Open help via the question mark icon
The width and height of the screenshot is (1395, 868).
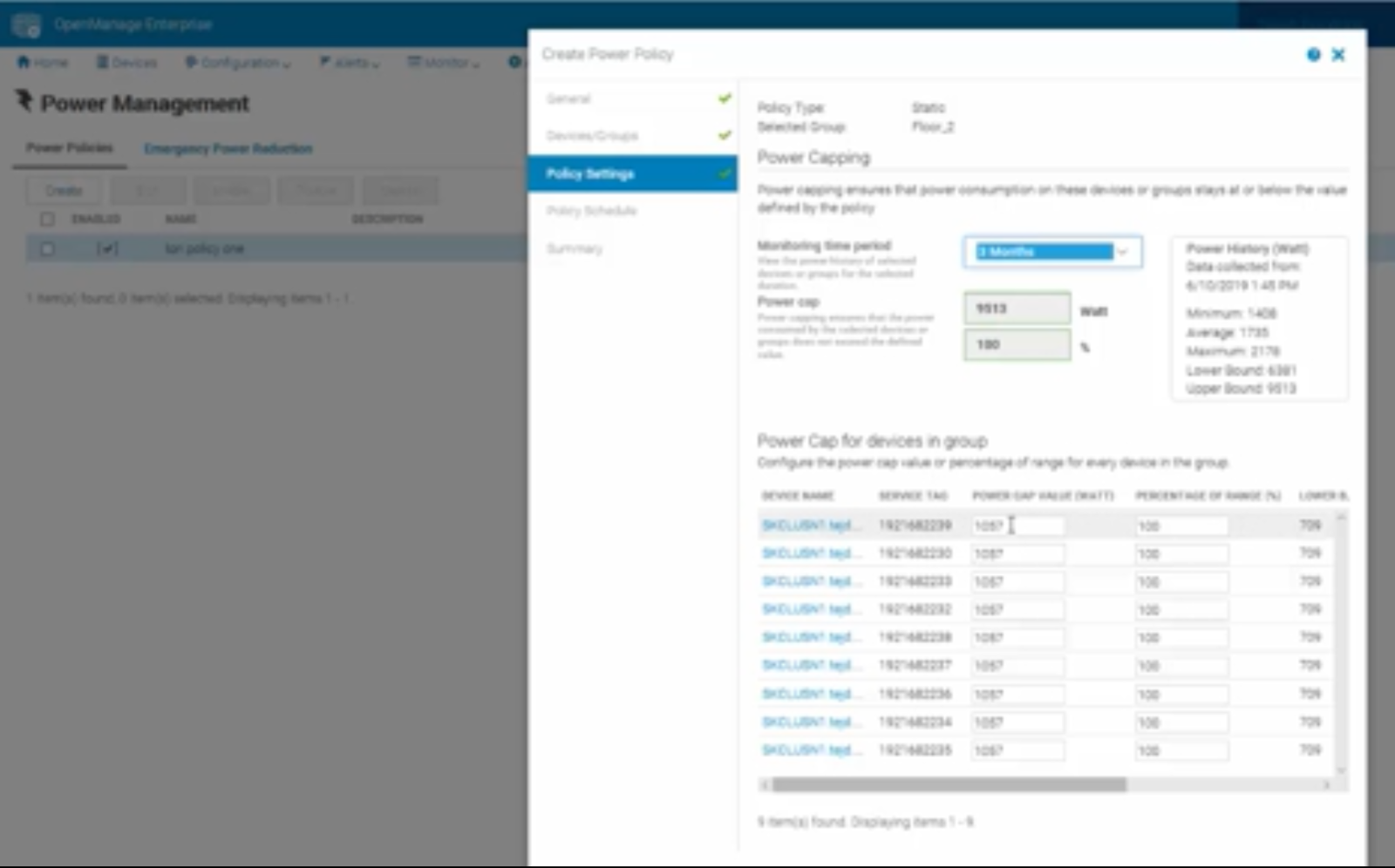click(1314, 55)
